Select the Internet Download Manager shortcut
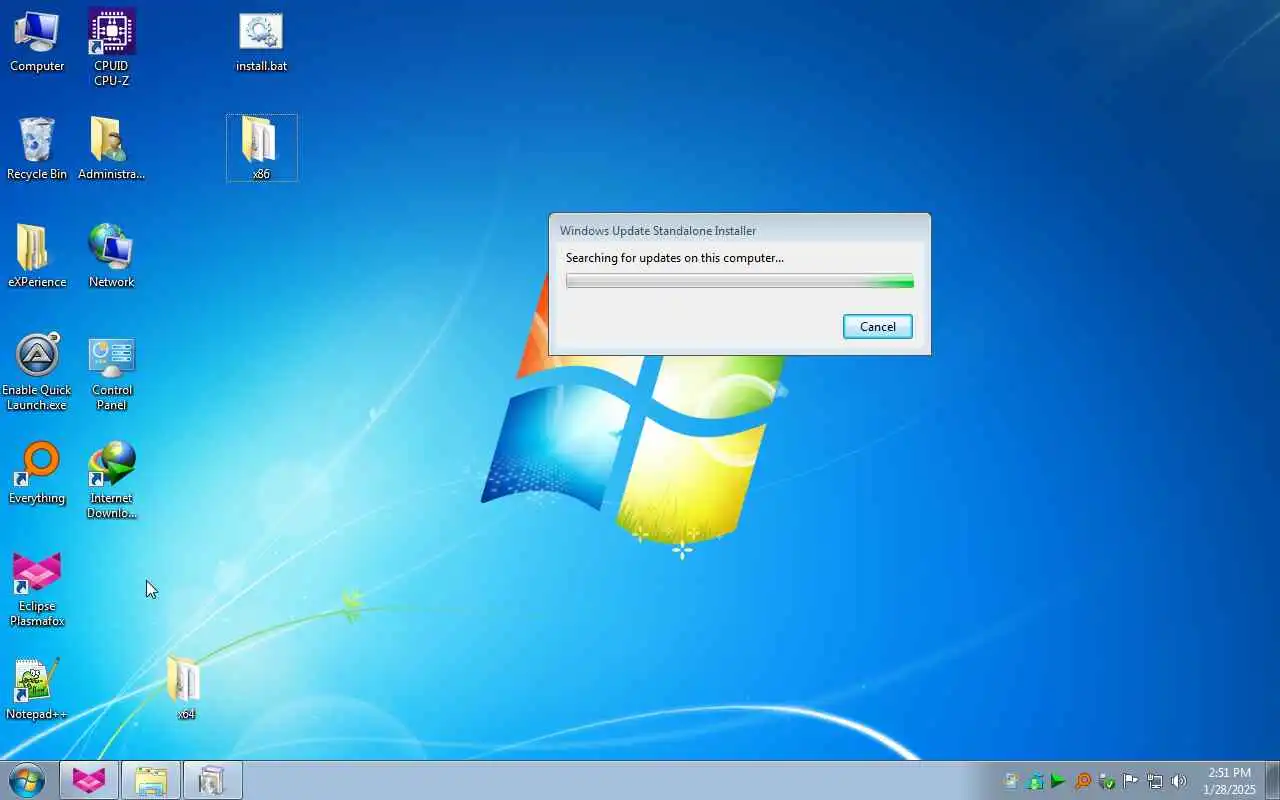The height and width of the screenshot is (800, 1280). coord(111,480)
